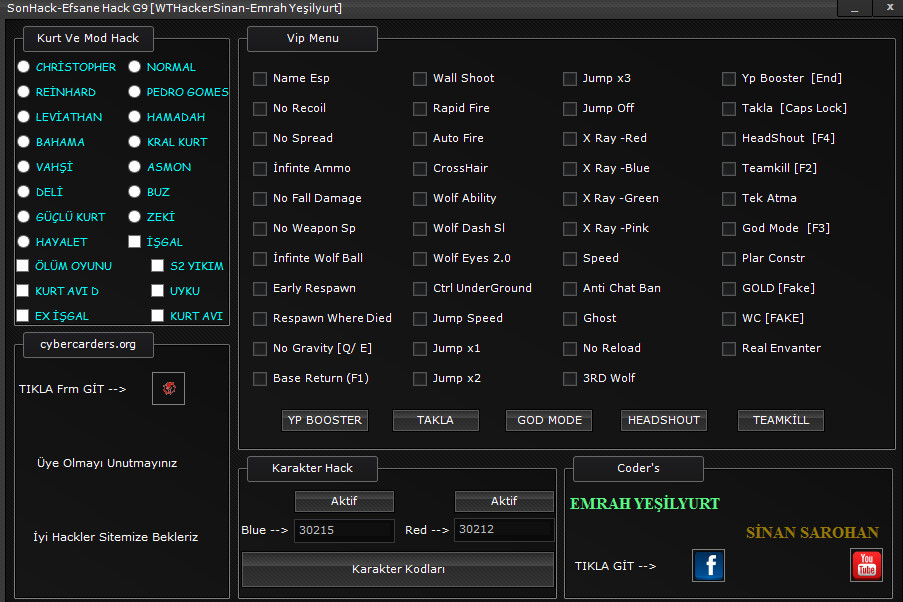
Task: Choose the KRAL KURT radio button
Action: tap(135, 142)
